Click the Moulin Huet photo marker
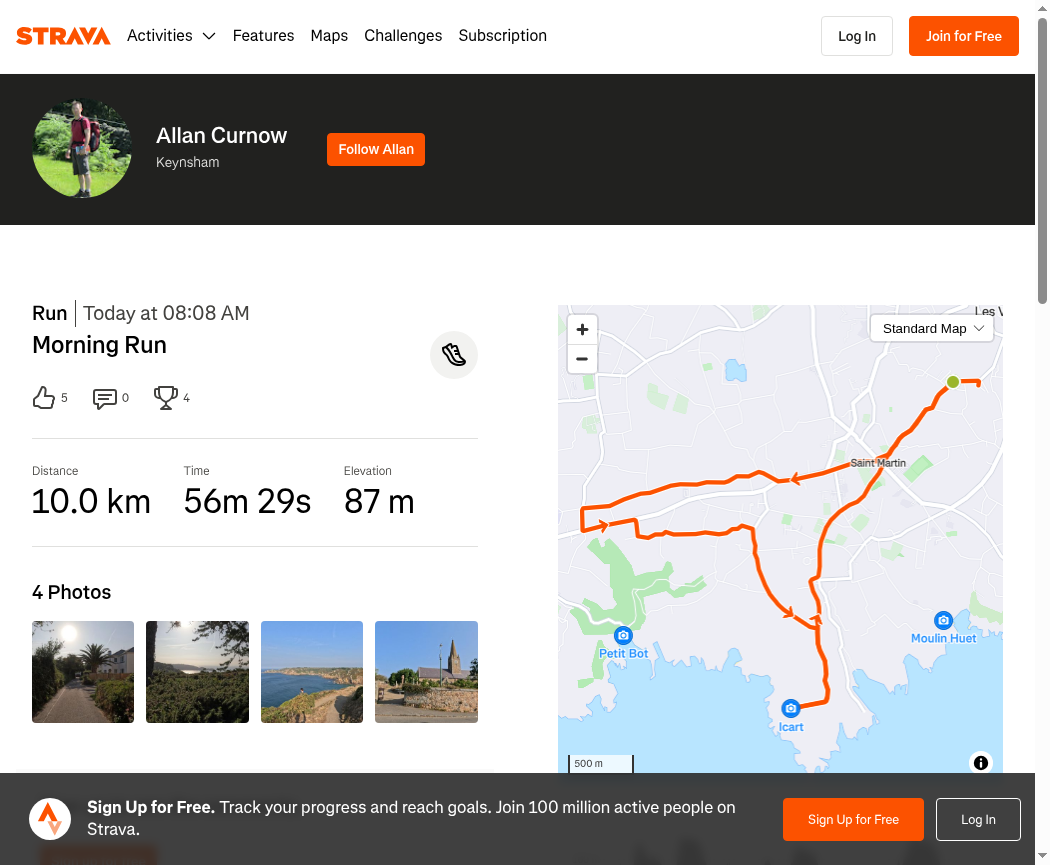1050x865 pixels. click(943, 621)
